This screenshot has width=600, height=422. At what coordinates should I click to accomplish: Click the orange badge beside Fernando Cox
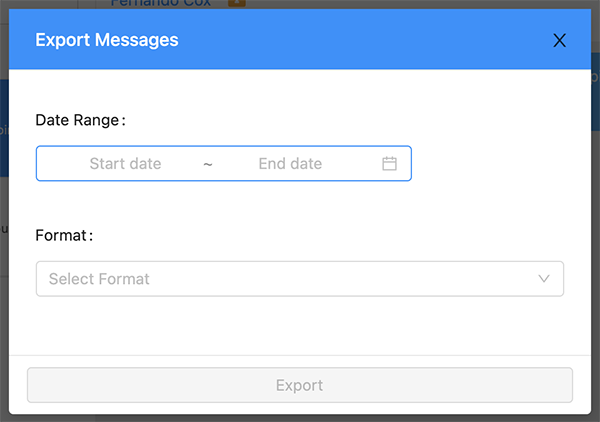[x=237, y=3]
